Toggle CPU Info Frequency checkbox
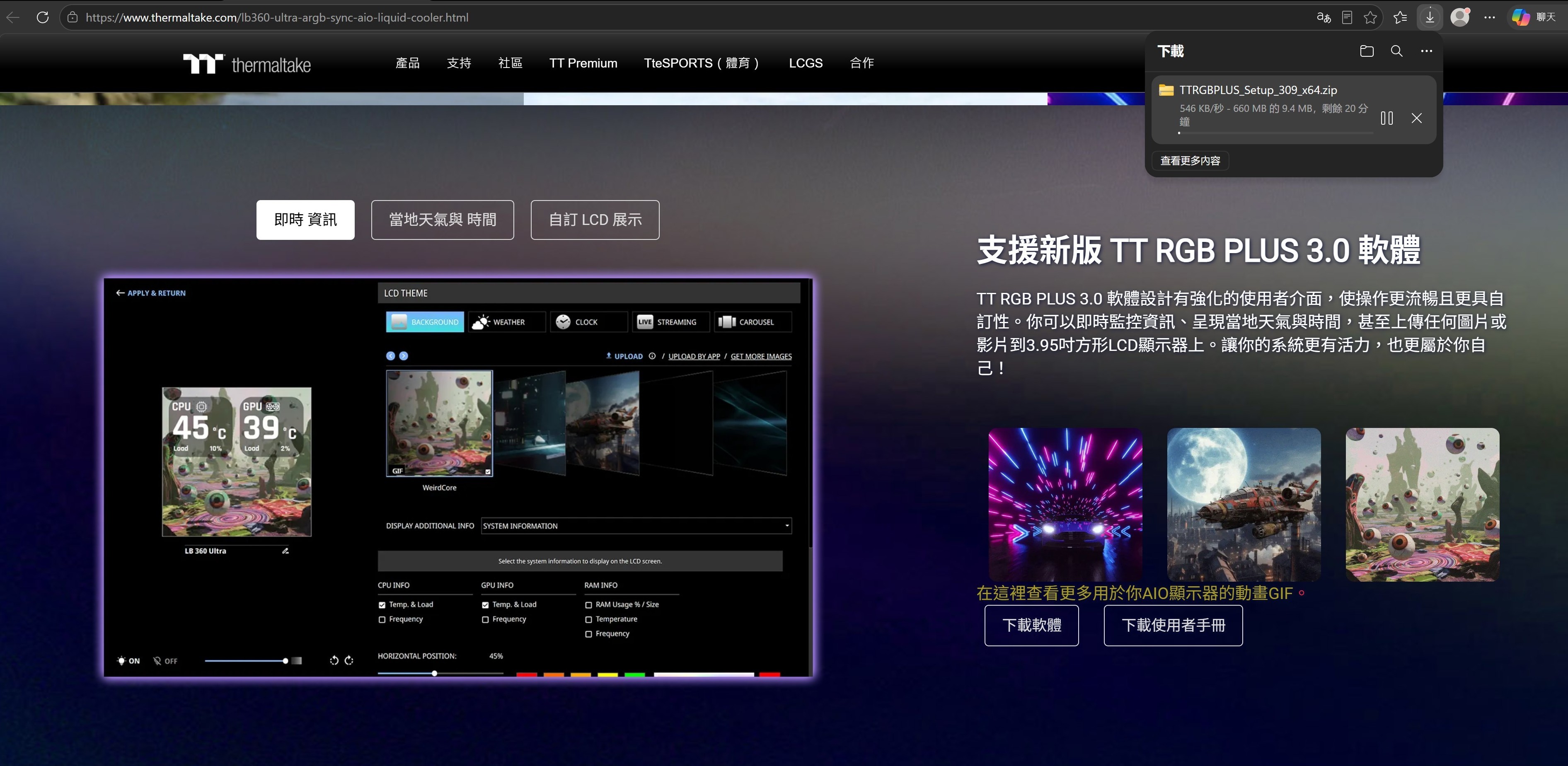Viewport: 1568px width, 766px height. 382,619
